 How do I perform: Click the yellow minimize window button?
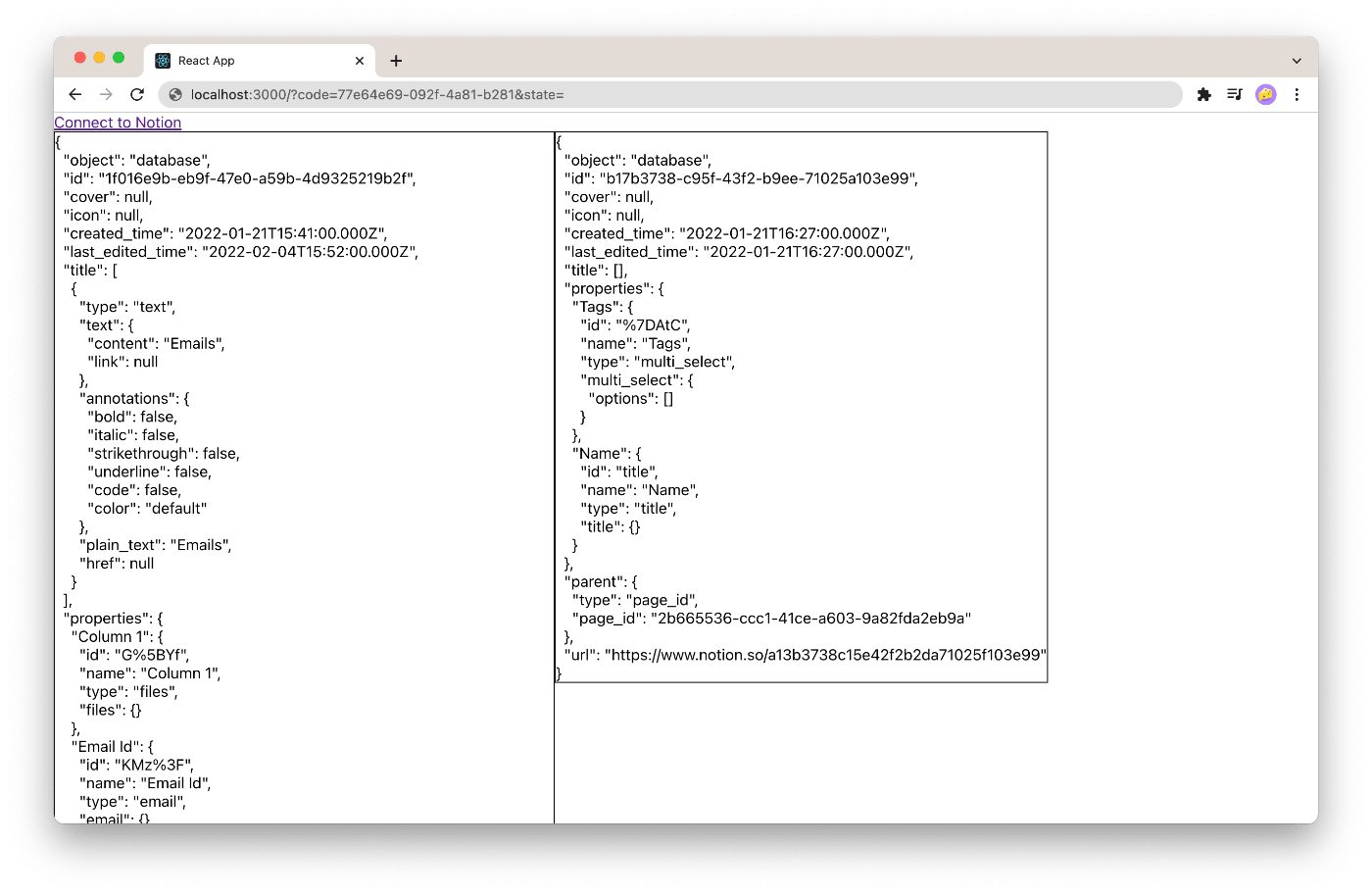pyautogui.click(x=99, y=58)
